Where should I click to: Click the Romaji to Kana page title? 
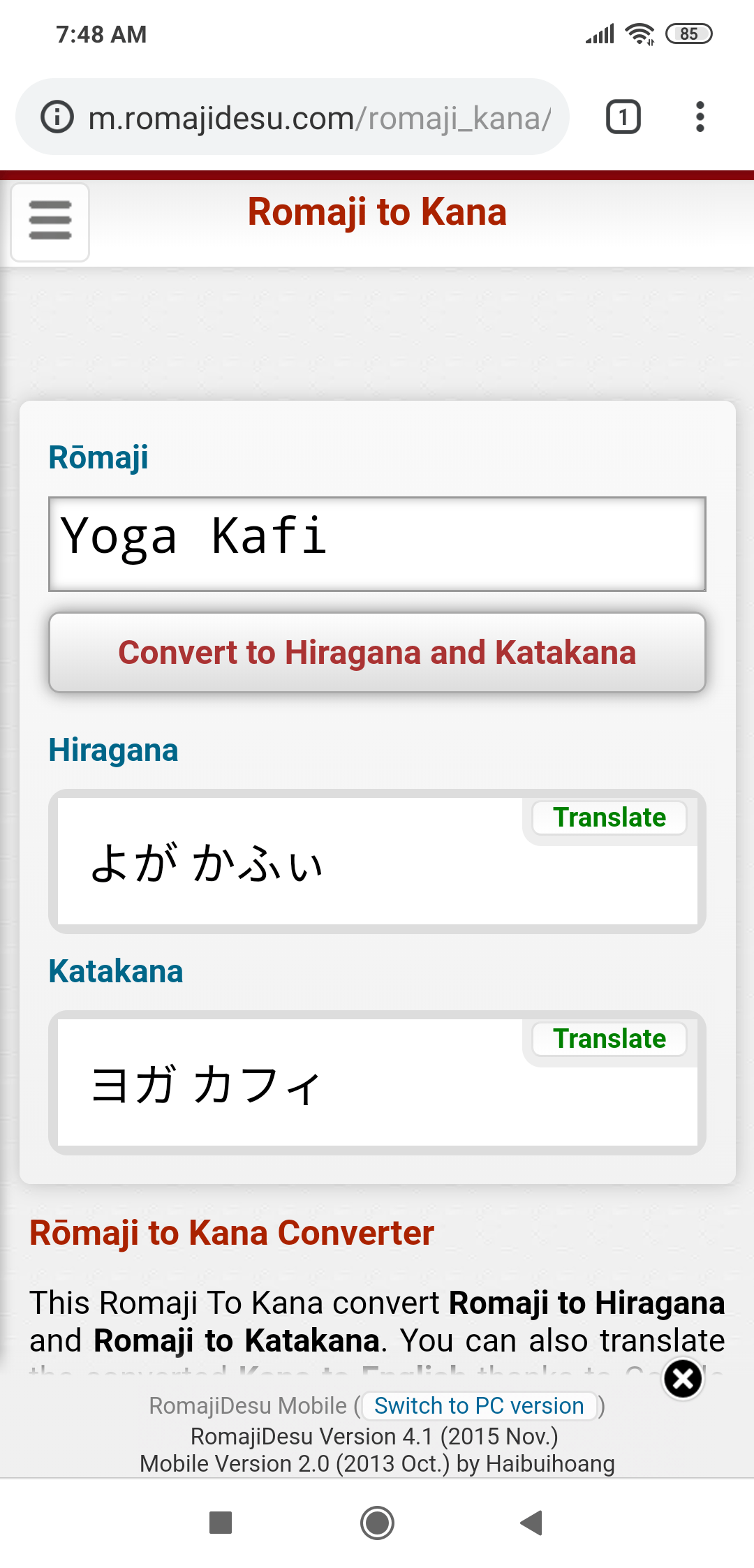pyautogui.click(x=377, y=212)
